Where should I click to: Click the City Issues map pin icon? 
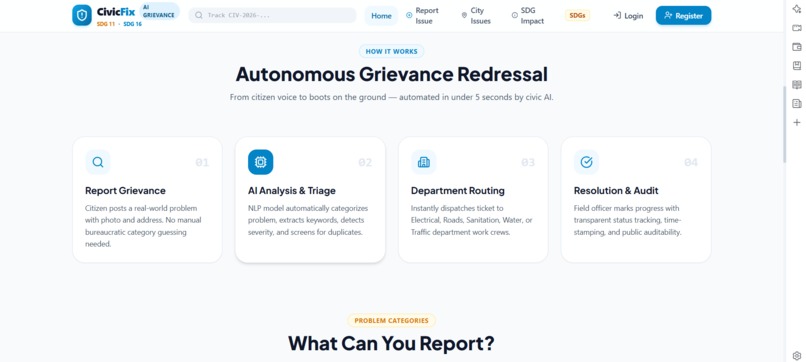464,15
